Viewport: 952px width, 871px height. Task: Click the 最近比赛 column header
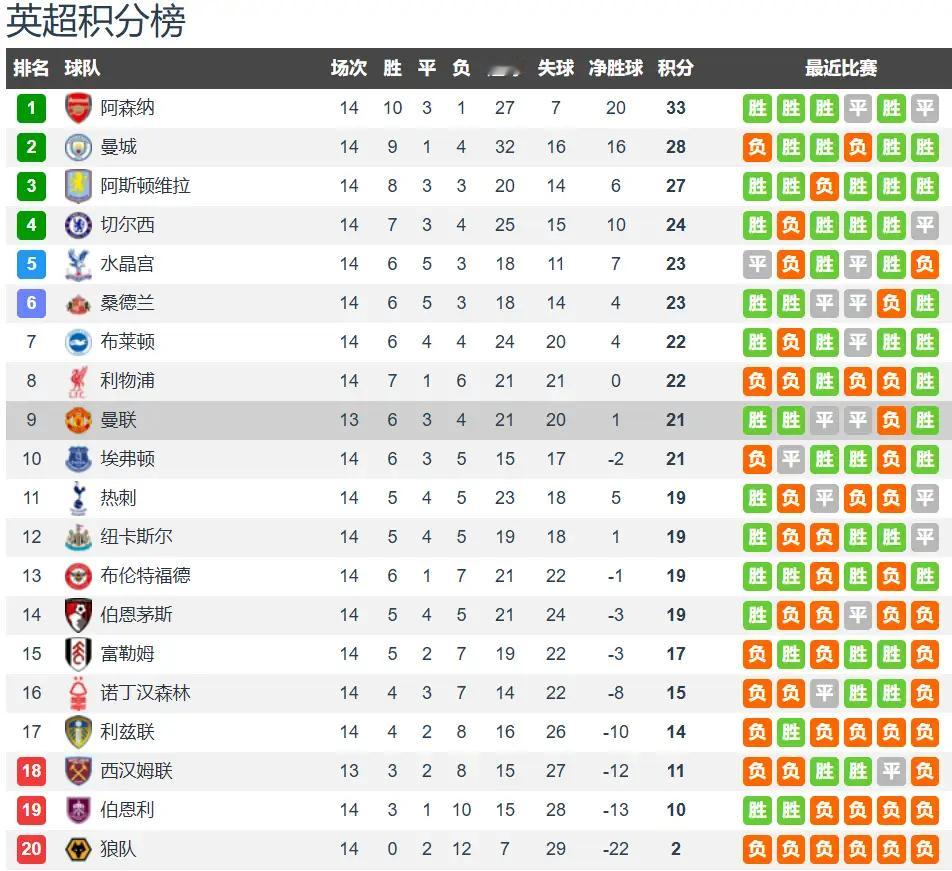point(841,68)
